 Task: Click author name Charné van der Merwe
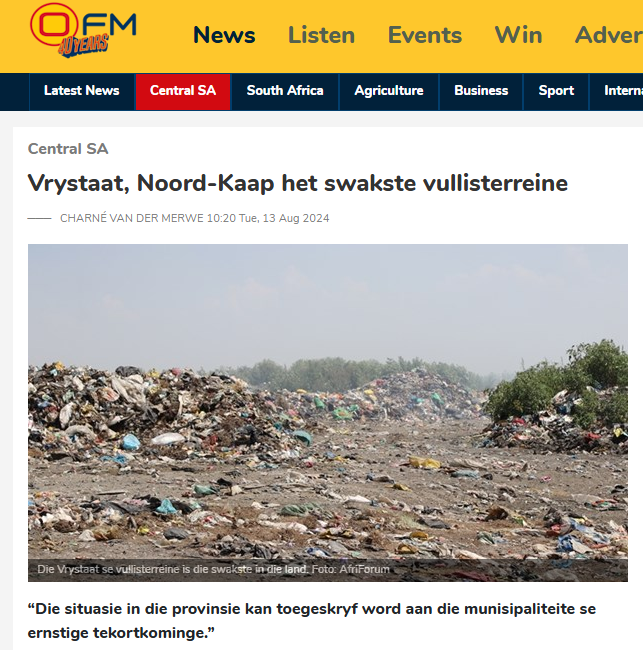132,218
